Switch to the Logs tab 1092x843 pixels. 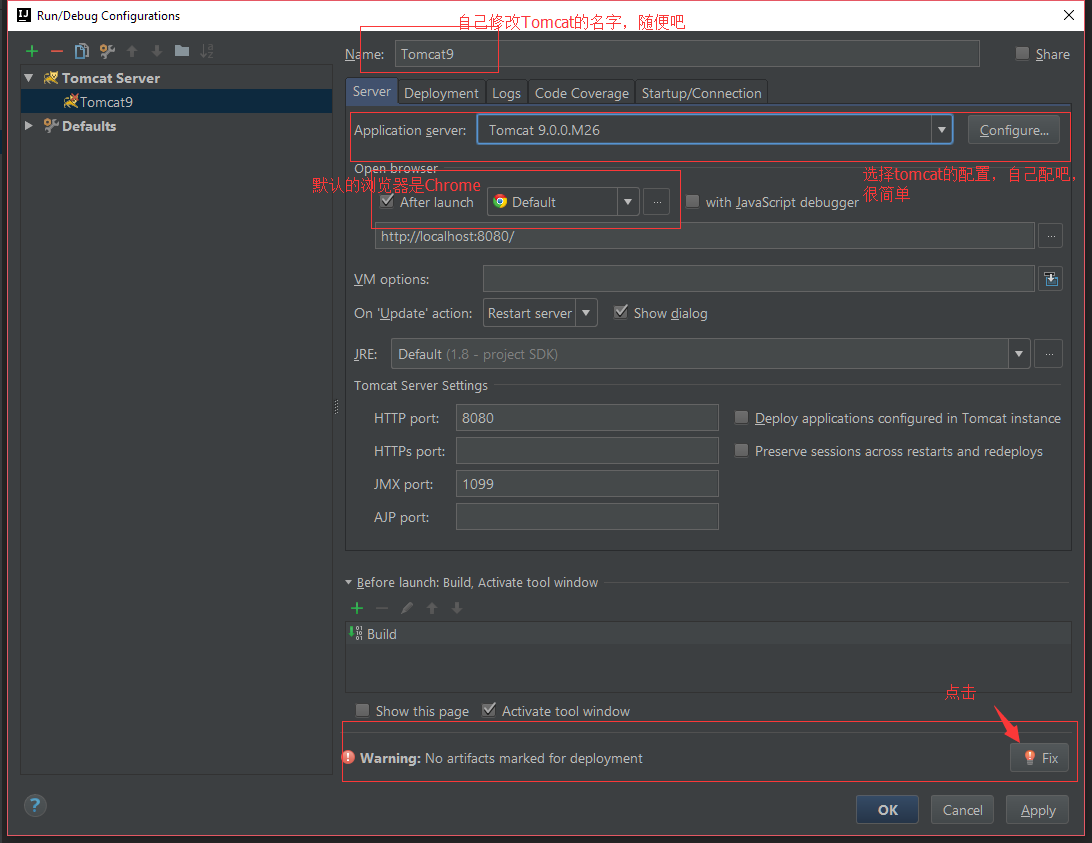pos(506,93)
